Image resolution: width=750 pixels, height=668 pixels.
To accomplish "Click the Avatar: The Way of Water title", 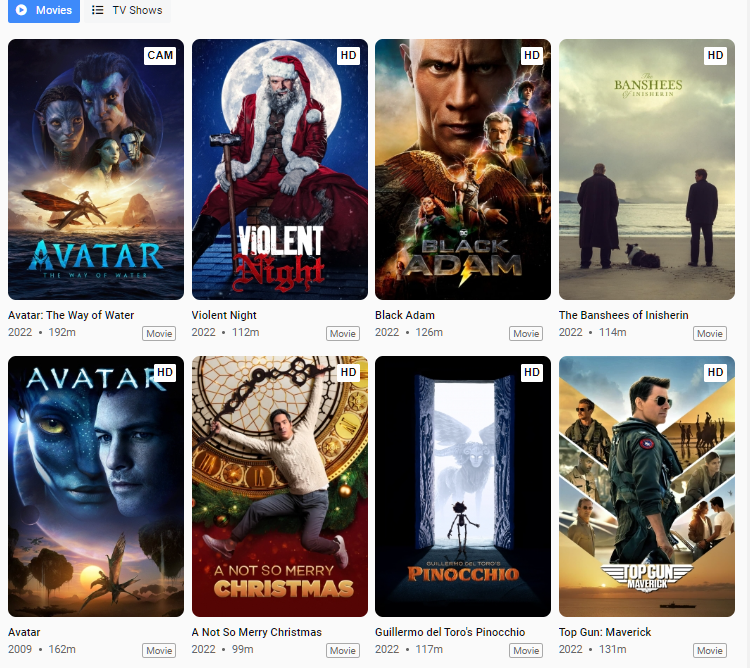I will (71, 315).
